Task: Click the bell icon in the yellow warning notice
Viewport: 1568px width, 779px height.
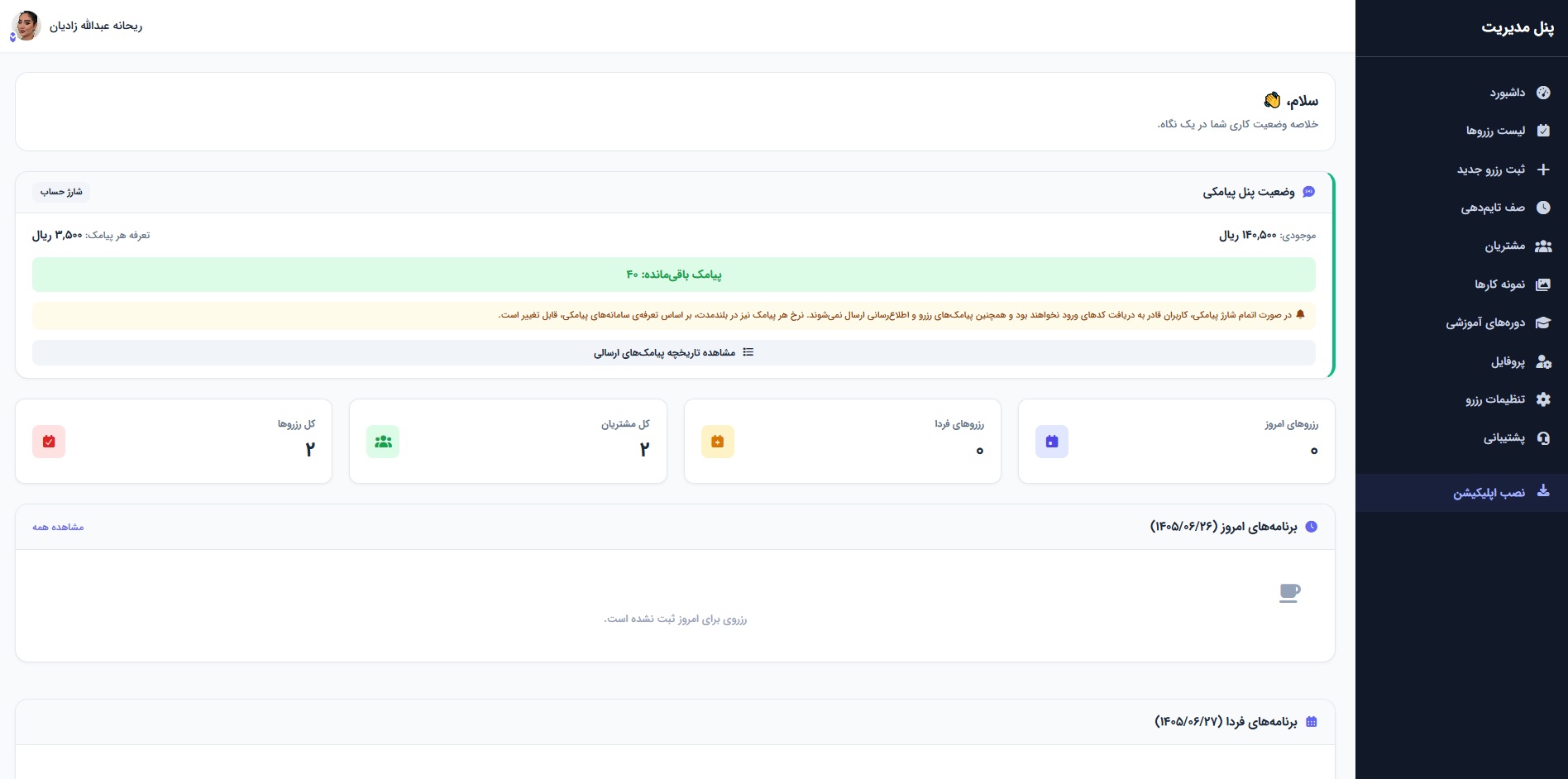Action: point(1300,314)
